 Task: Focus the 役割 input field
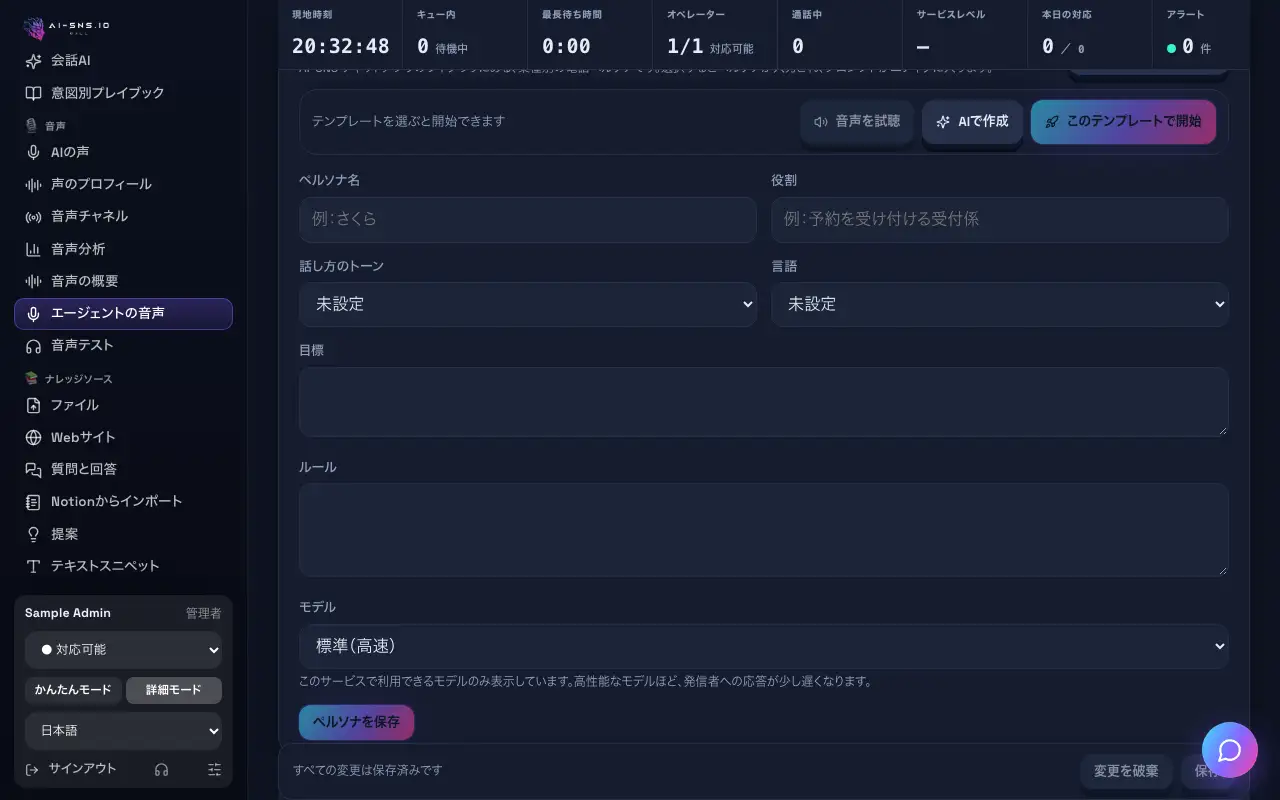1000,219
